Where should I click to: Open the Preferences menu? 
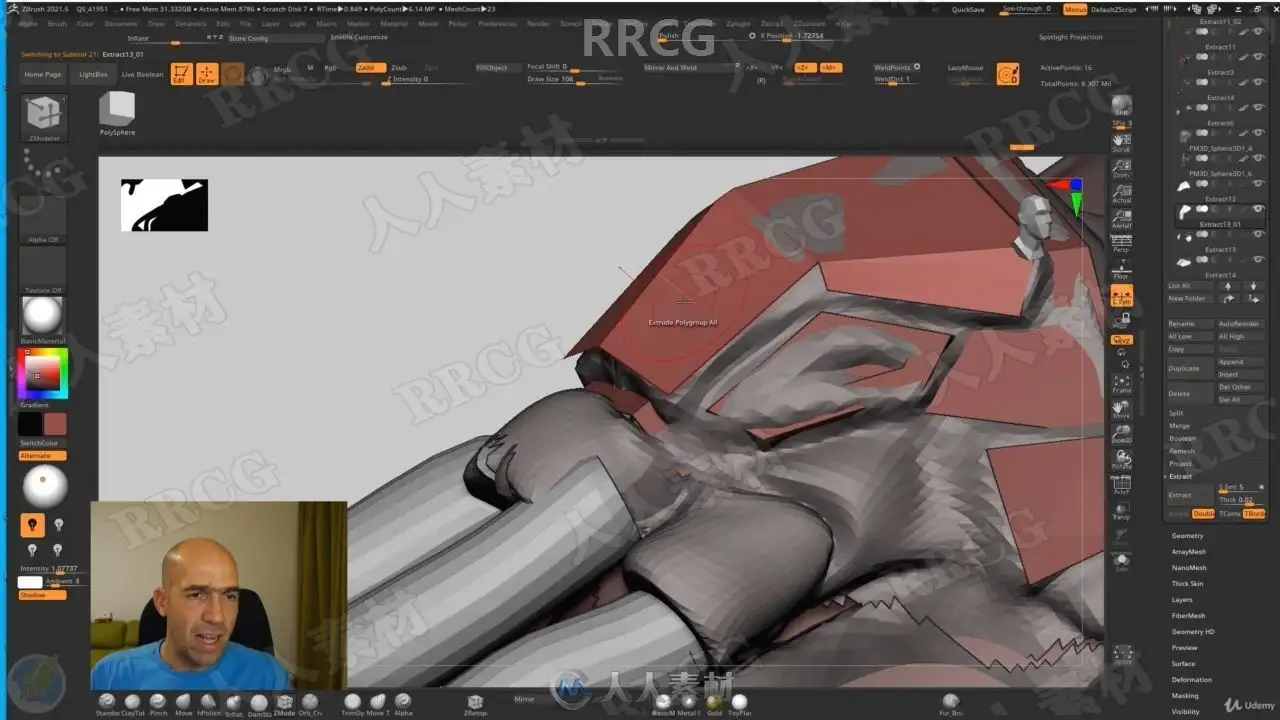[x=497, y=23]
